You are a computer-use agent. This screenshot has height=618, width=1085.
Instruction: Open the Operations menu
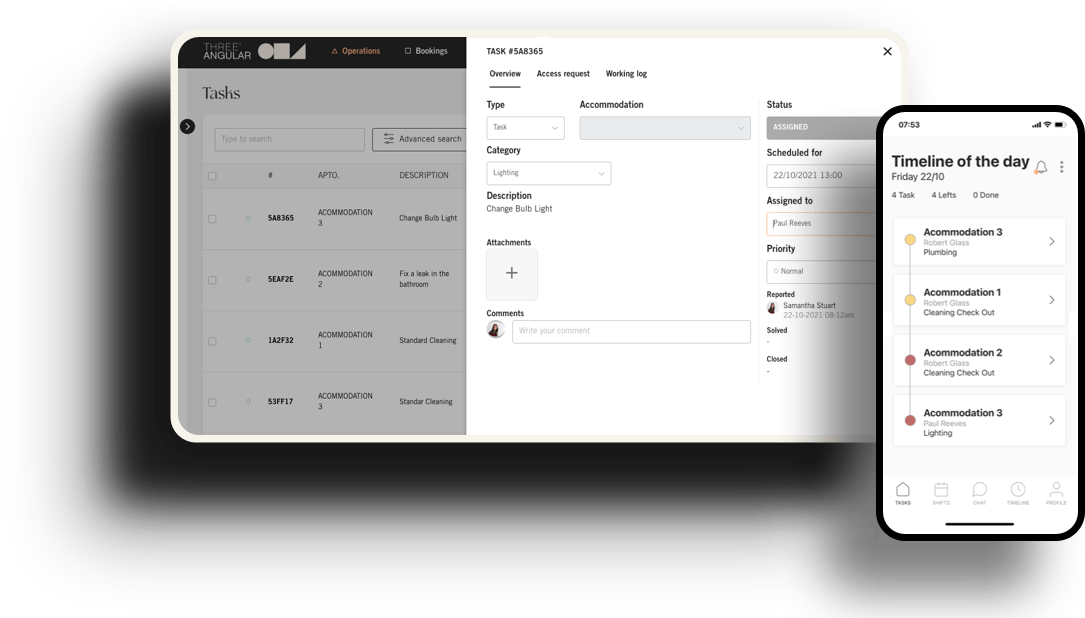[356, 51]
